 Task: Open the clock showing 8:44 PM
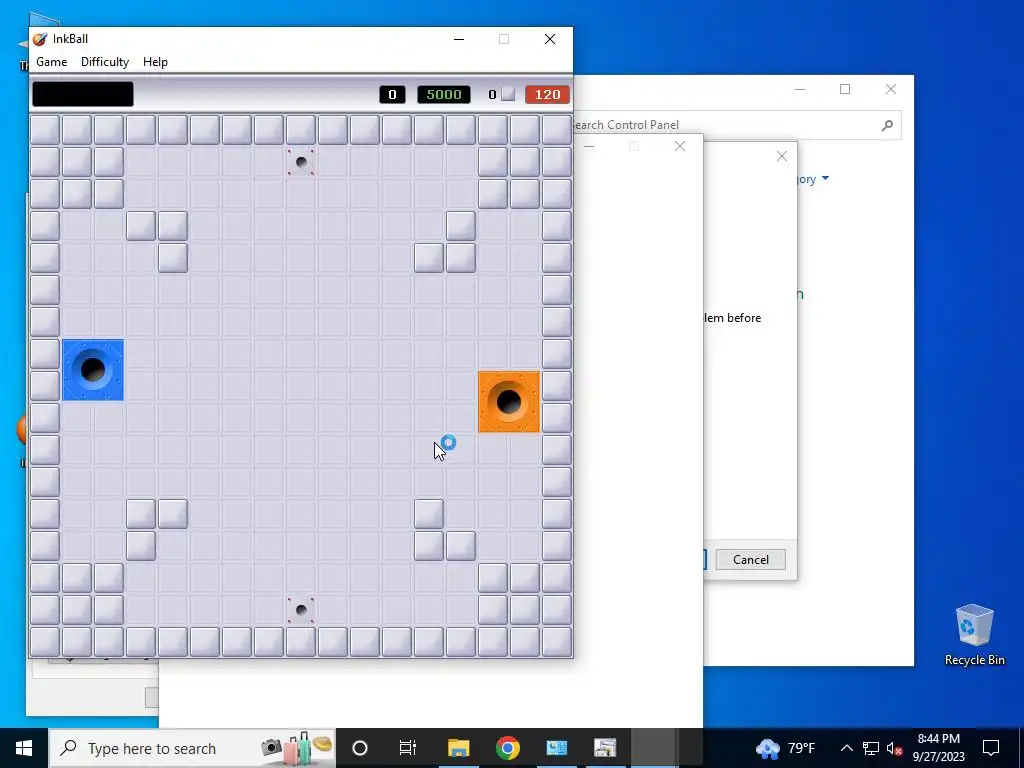pos(938,748)
